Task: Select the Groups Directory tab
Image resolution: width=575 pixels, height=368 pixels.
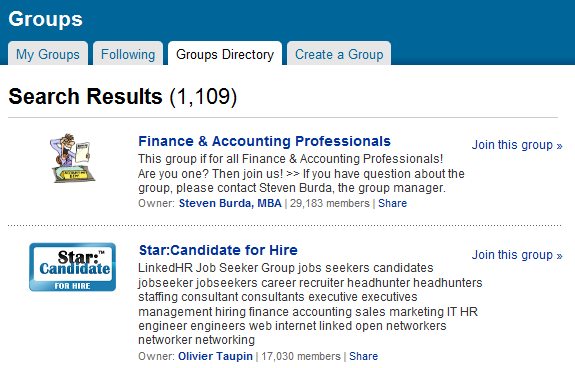Action: point(225,54)
